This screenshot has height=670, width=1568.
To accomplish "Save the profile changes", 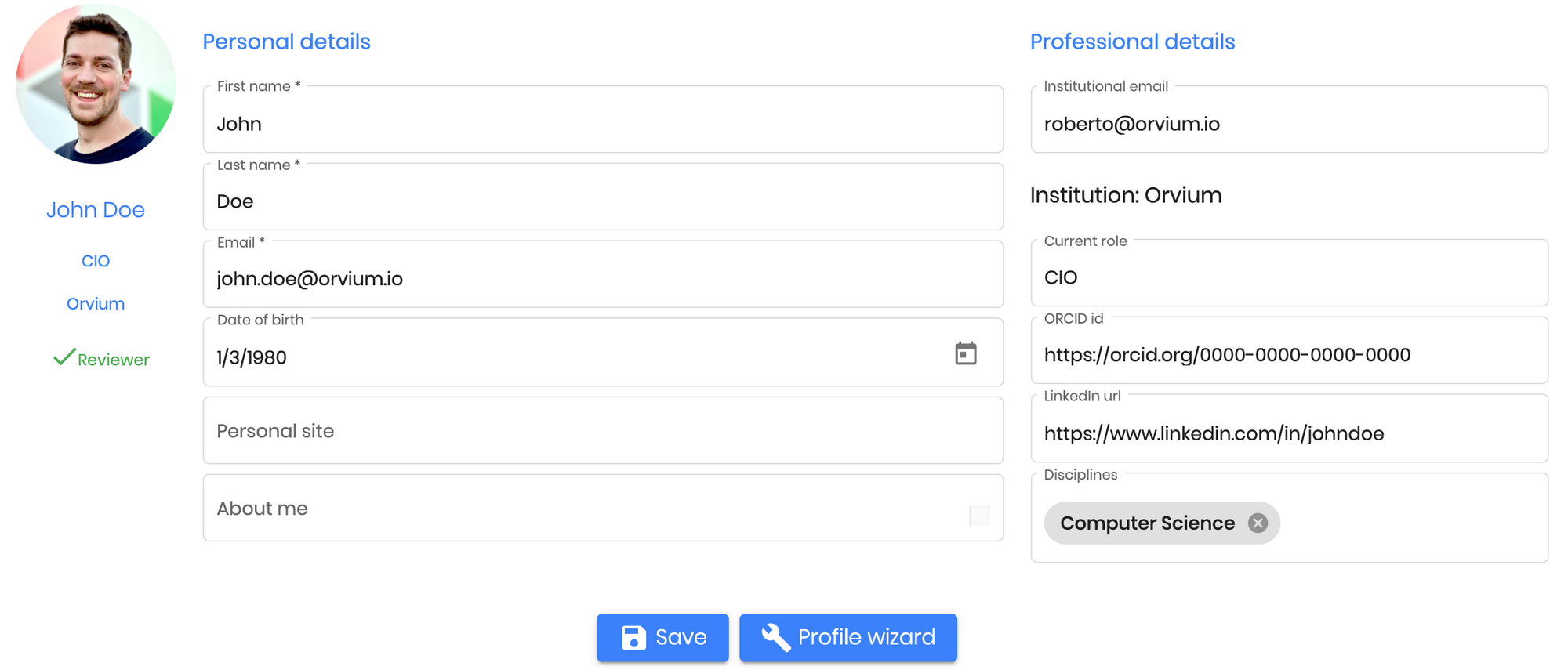I will point(662,638).
